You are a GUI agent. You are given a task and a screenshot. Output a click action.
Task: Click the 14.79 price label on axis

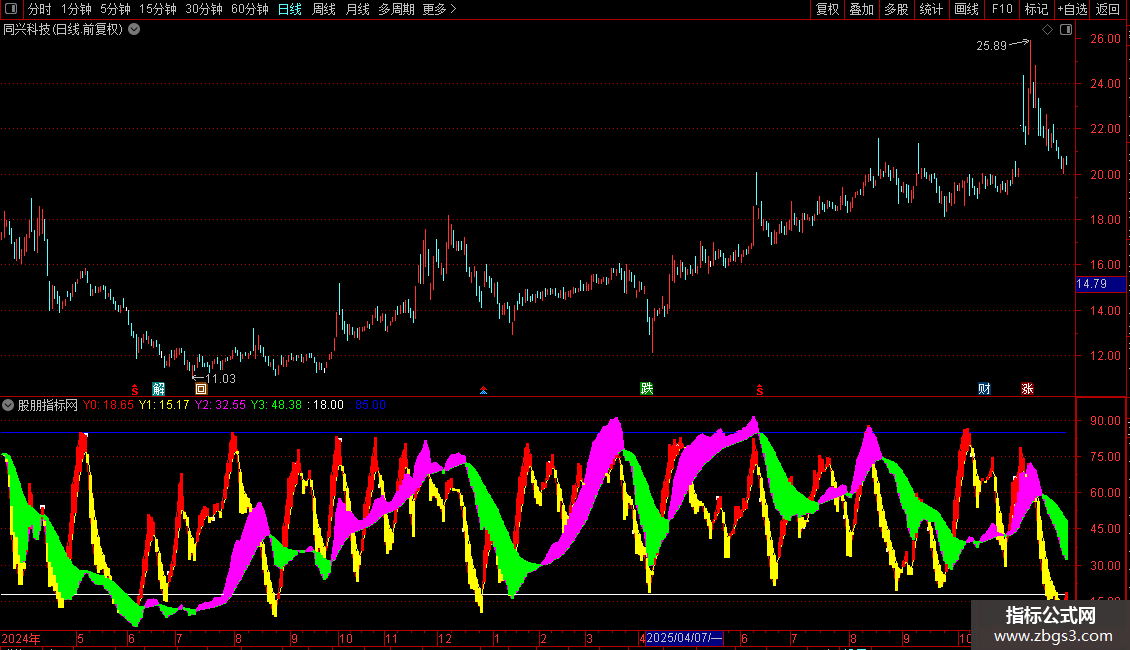(x=1091, y=284)
